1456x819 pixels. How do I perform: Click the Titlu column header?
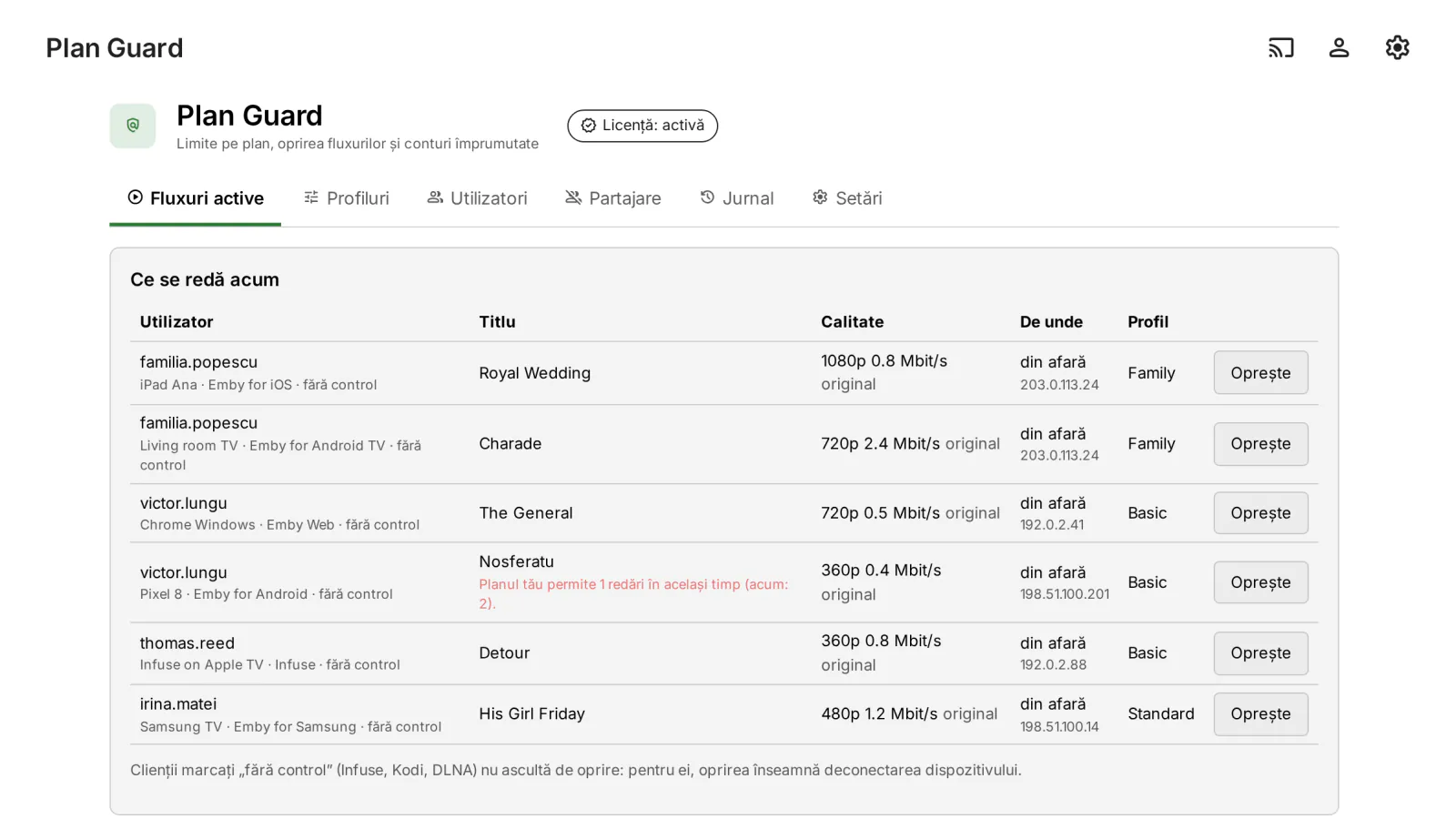(x=497, y=322)
